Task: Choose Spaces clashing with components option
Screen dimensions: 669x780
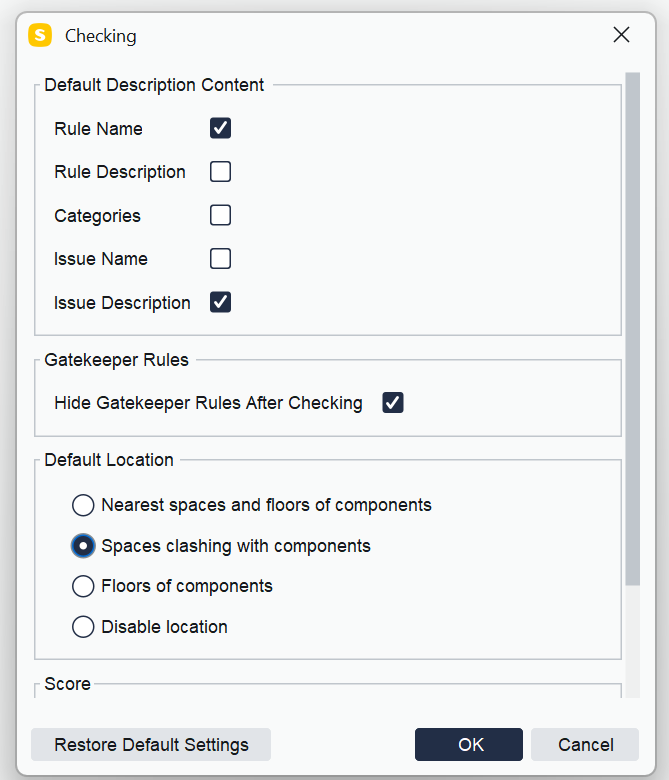Action: click(83, 546)
